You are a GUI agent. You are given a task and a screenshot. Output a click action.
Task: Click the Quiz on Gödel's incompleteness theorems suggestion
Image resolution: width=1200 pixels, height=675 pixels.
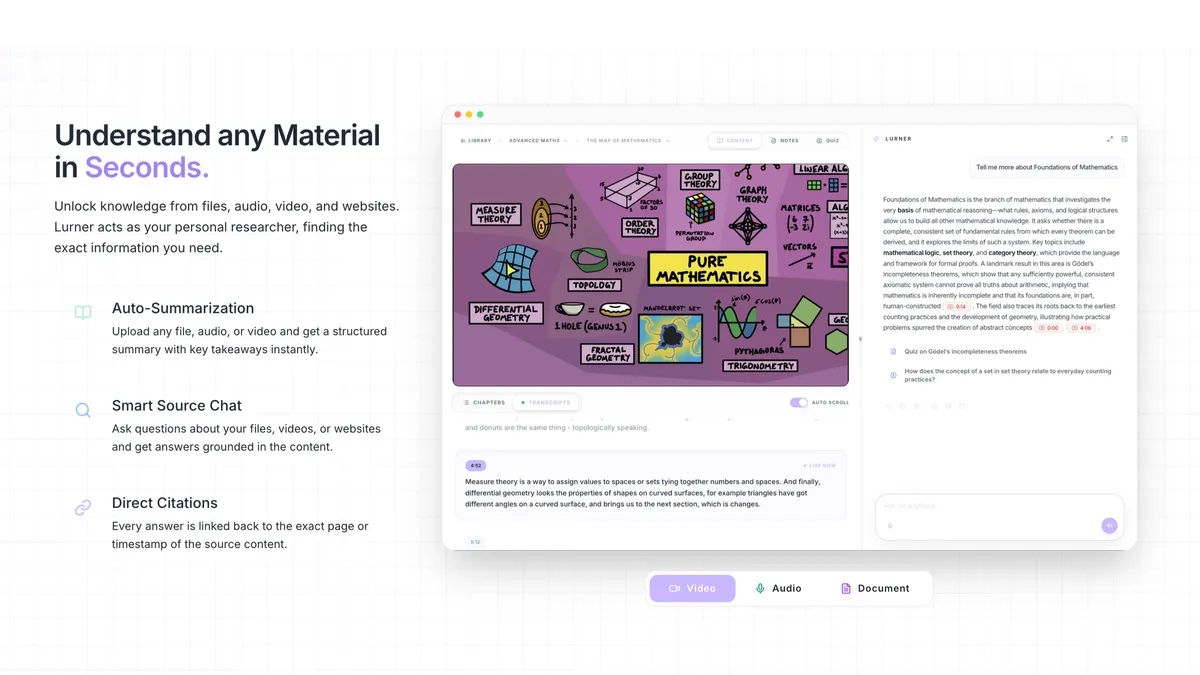tap(965, 352)
